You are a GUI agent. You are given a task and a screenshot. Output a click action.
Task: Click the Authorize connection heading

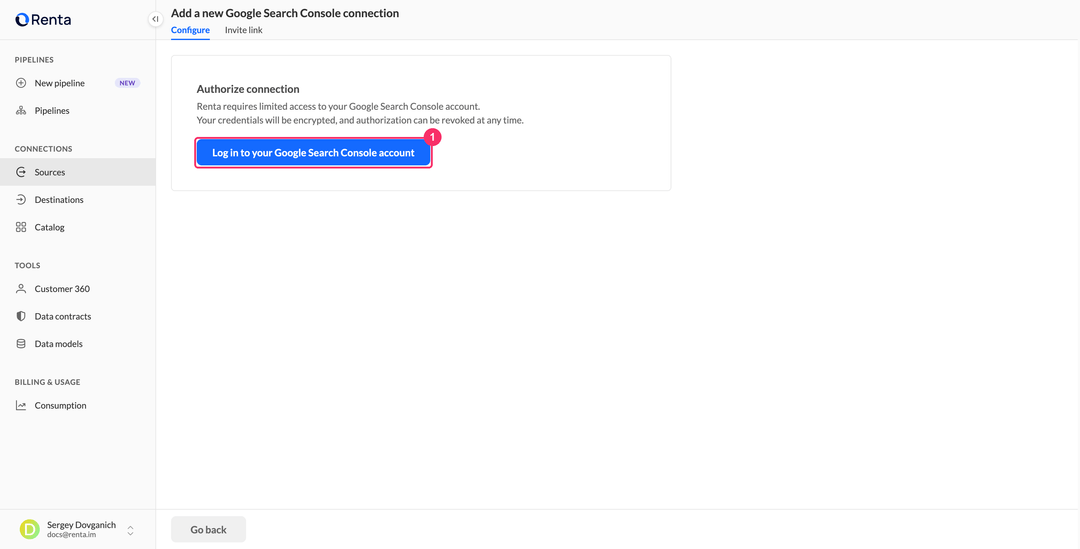tap(248, 90)
